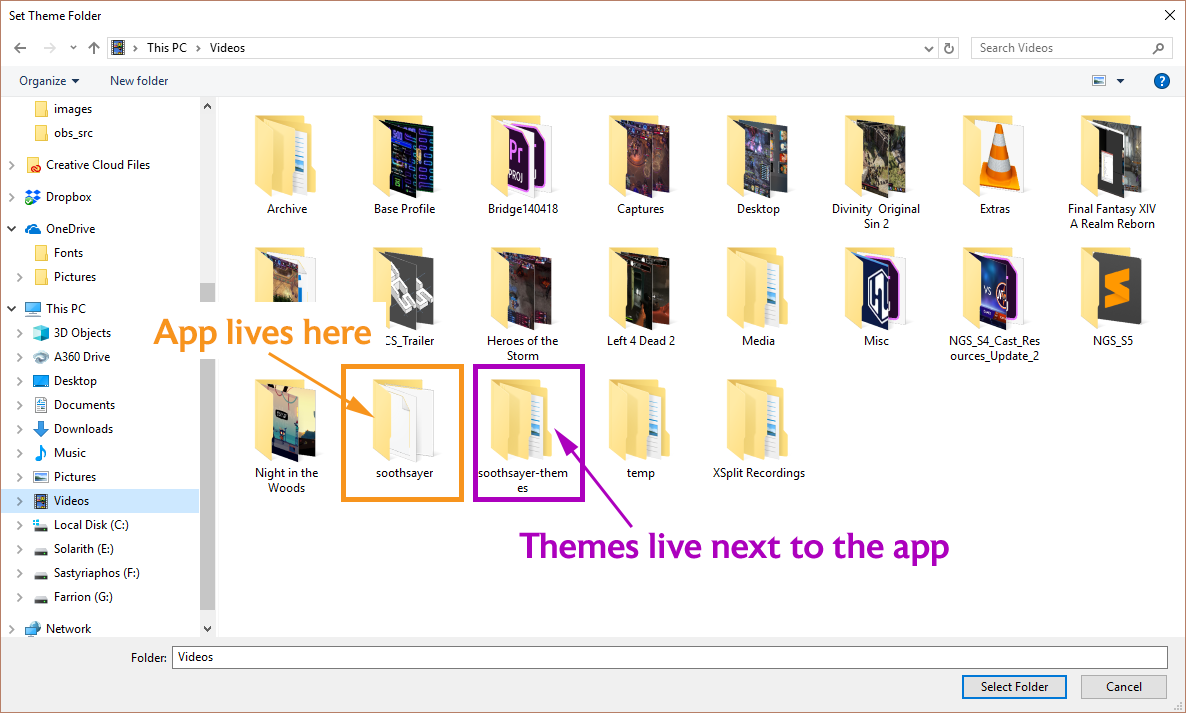Select Final Fantasy XIV A Realm Reborn folder

pos(1112,173)
